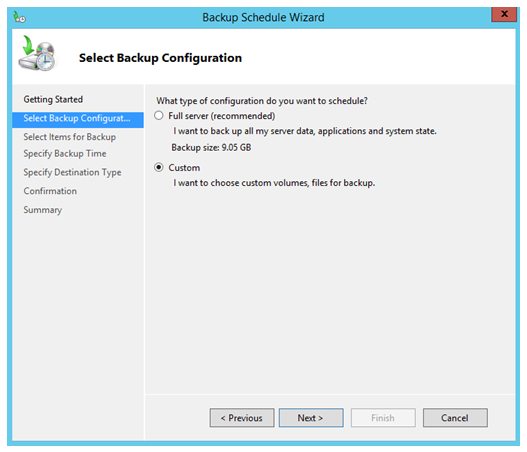Click the Next button

[311, 418]
